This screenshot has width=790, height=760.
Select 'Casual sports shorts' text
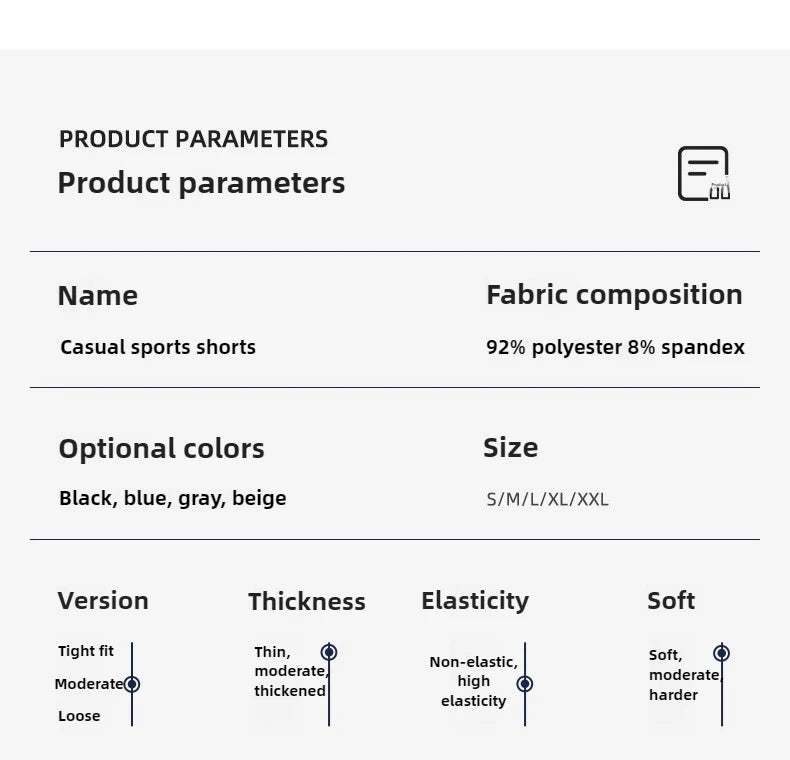158,347
